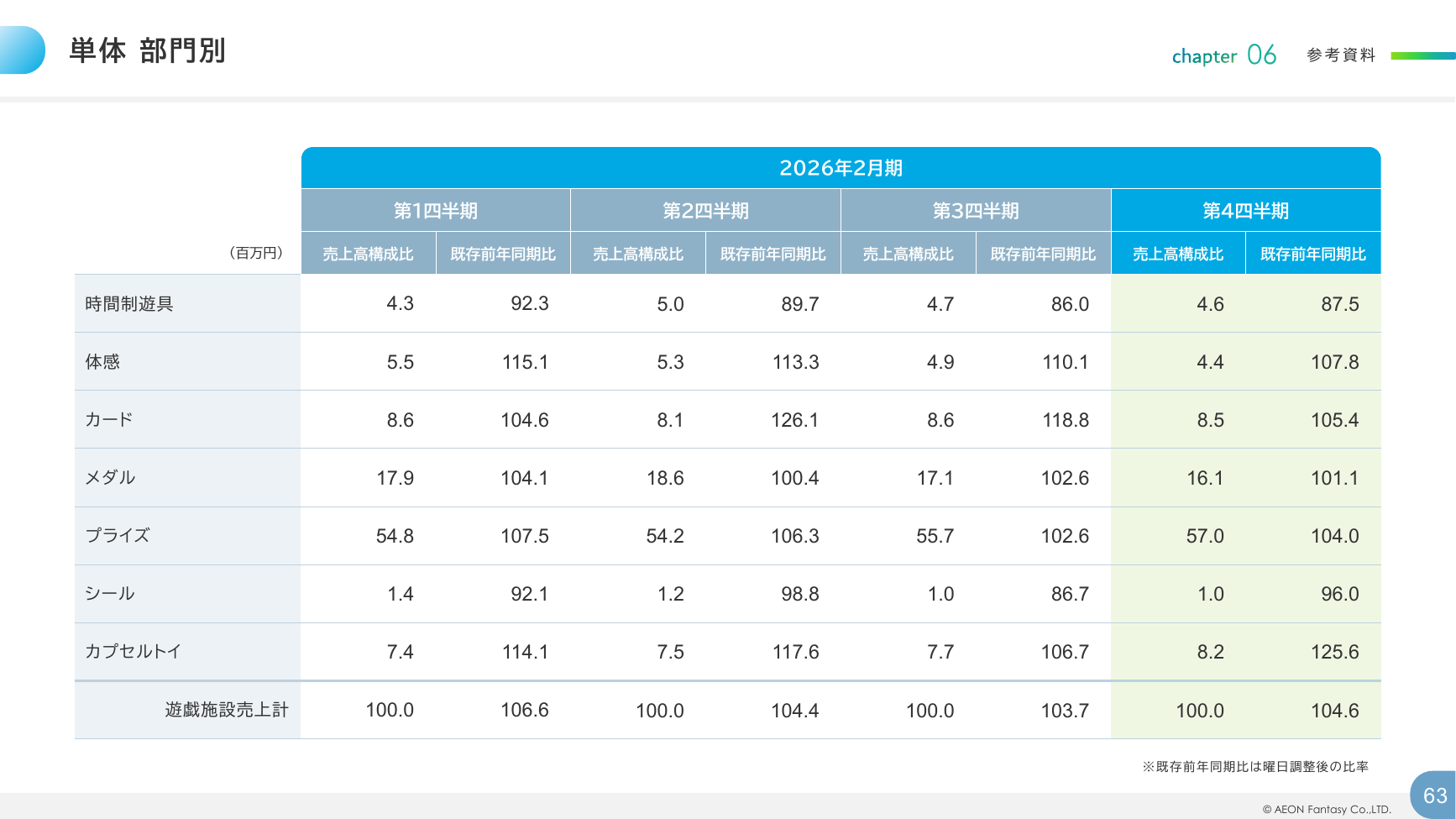Click the カプセルトイ value 114.1

525,652
